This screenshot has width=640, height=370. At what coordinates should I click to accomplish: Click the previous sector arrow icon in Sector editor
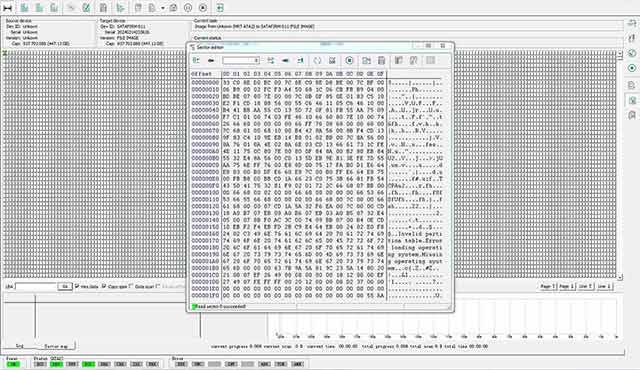tap(285, 61)
